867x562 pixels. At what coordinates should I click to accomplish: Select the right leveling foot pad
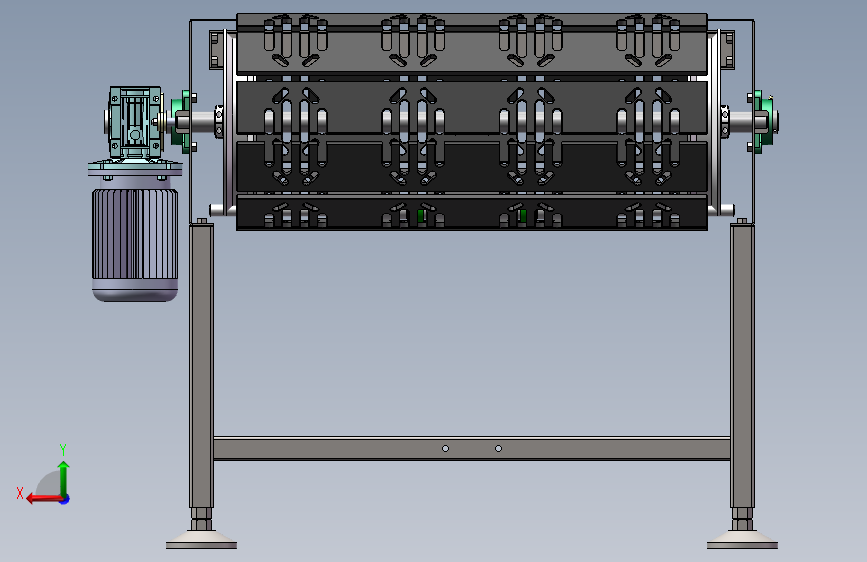click(742, 540)
